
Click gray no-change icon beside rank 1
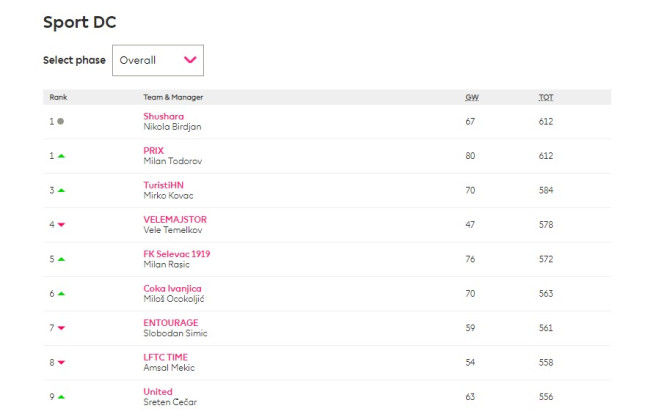61,121
